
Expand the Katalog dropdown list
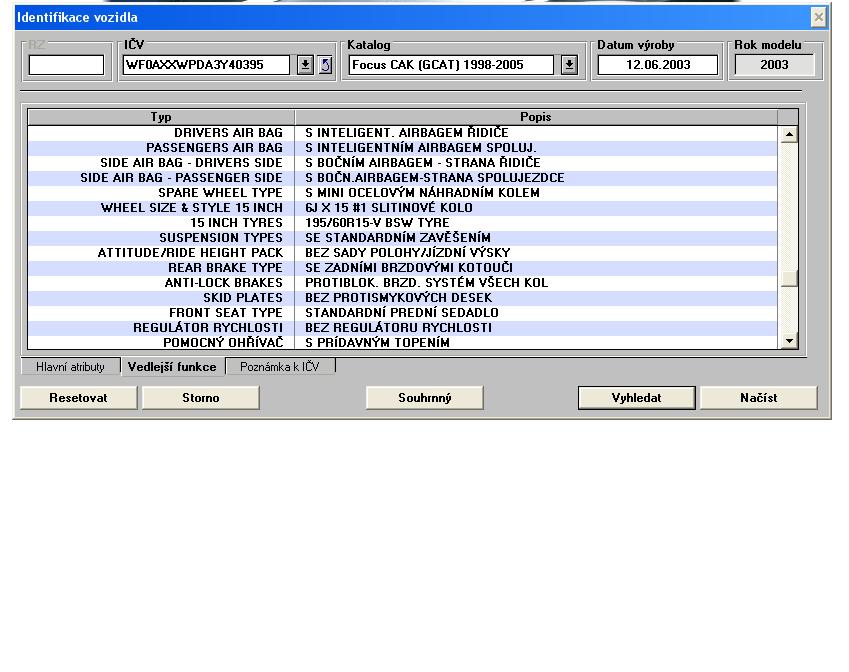click(x=569, y=65)
